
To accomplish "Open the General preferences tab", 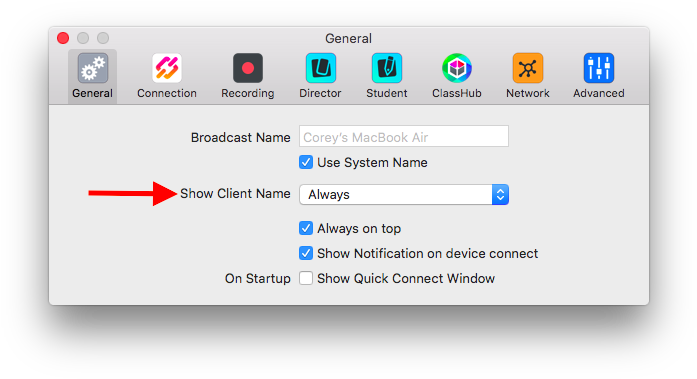I will (x=92, y=76).
